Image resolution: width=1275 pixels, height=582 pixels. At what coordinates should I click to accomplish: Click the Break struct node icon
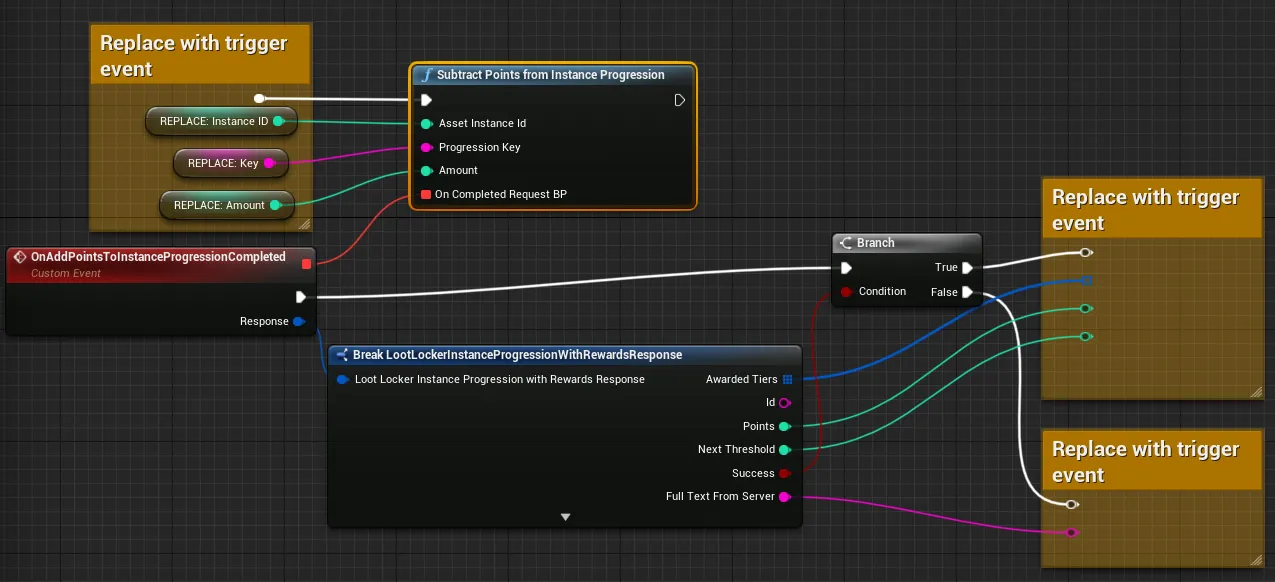[342, 355]
